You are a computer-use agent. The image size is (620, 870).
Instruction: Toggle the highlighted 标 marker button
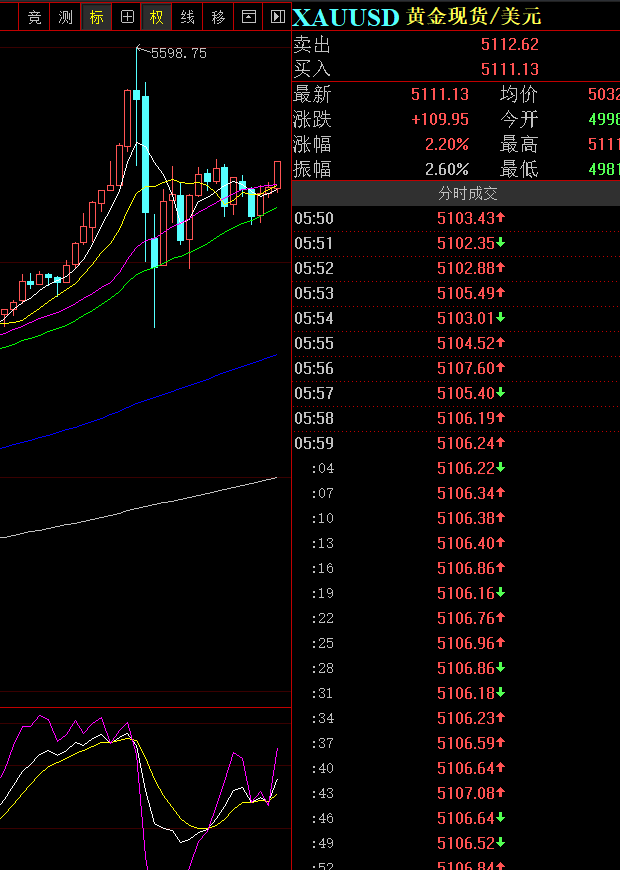(x=96, y=17)
